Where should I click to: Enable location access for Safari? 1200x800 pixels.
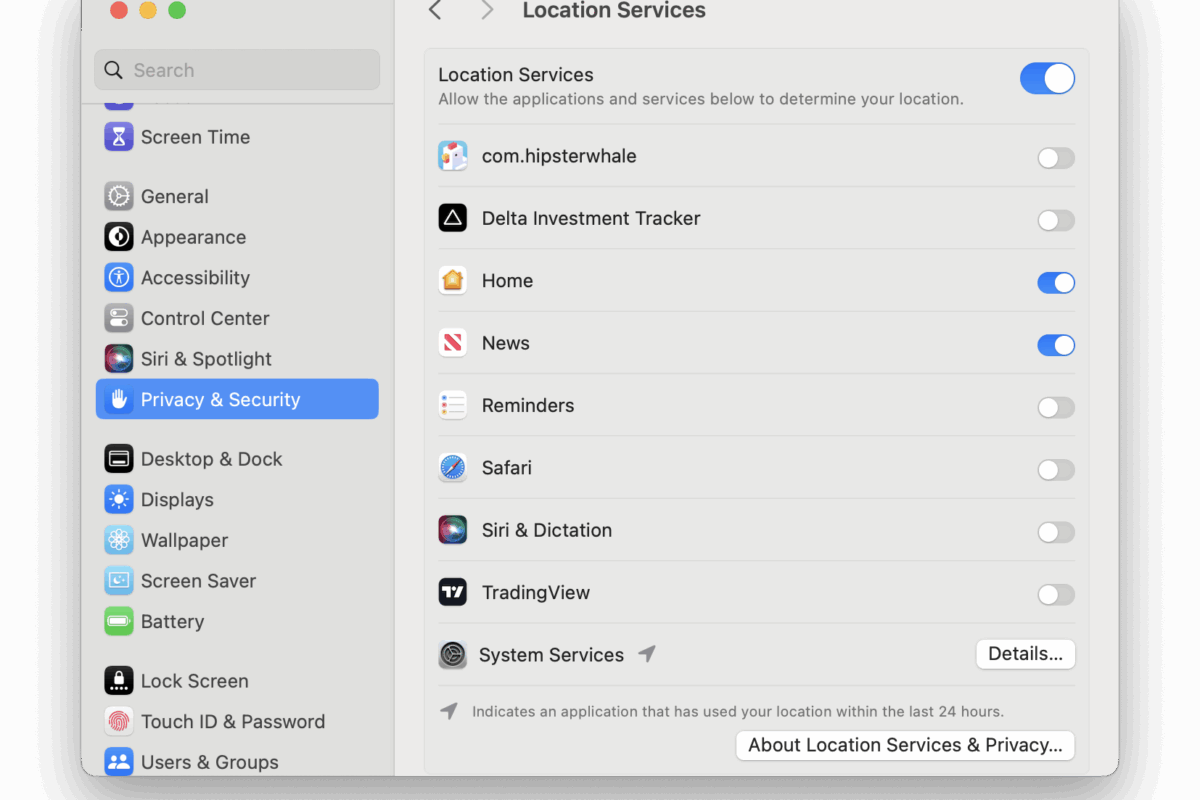(1055, 470)
